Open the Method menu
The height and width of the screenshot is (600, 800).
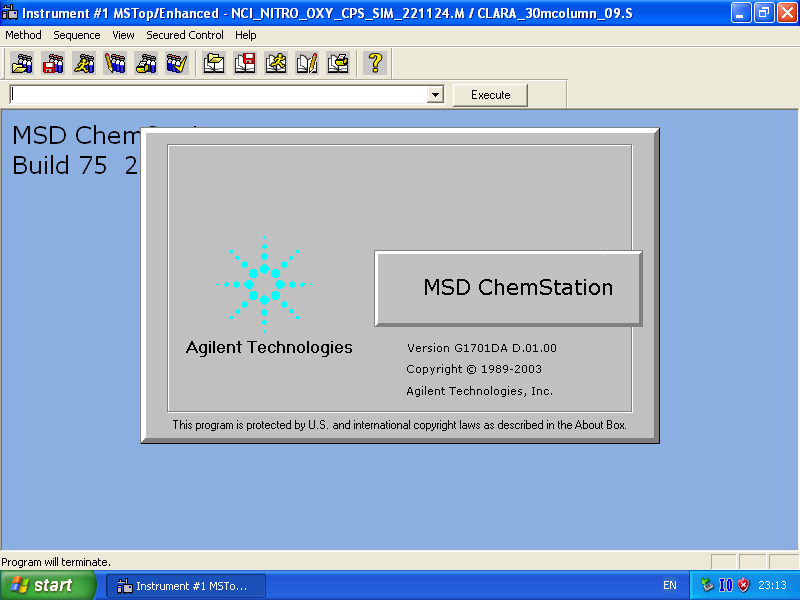click(x=22, y=35)
